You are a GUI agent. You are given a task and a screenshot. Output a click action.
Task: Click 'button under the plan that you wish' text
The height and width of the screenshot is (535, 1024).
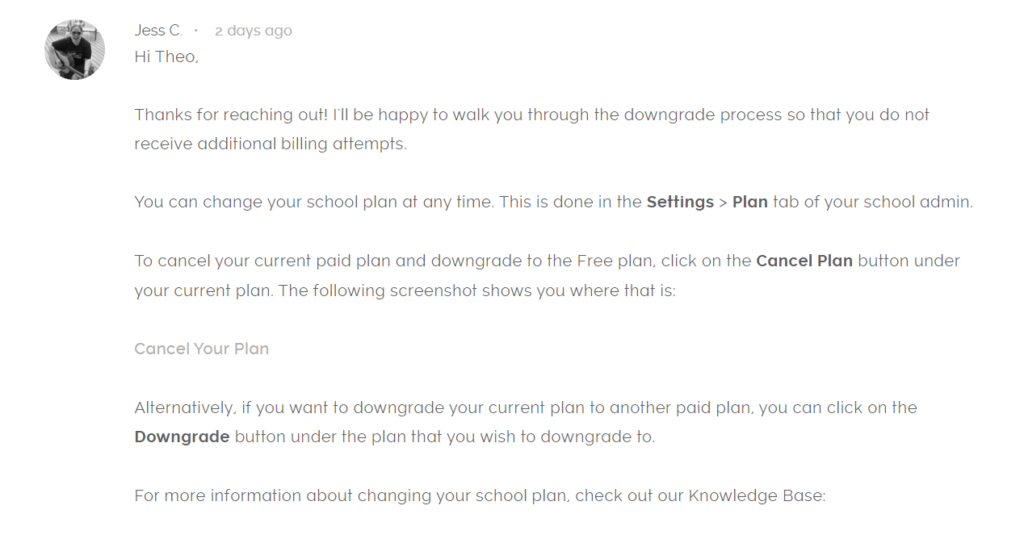(x=375, y=436)
